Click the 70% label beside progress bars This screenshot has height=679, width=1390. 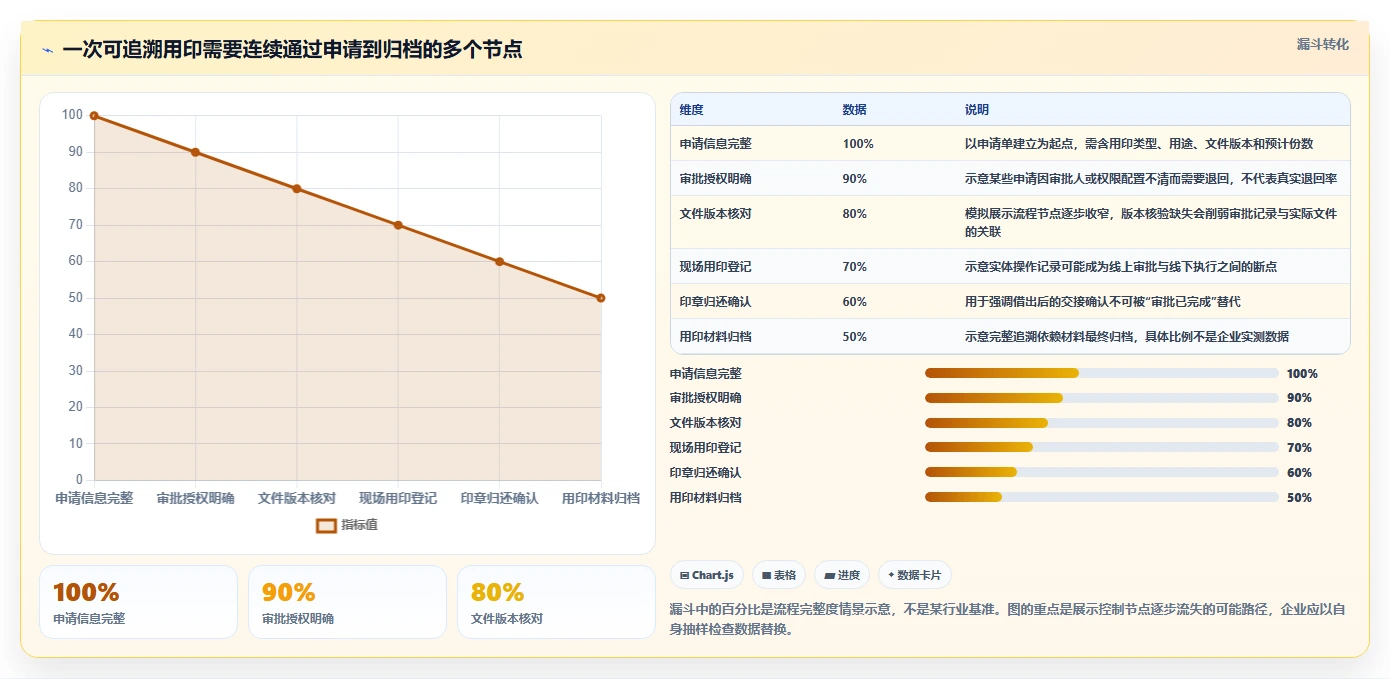pos(1299,448)
